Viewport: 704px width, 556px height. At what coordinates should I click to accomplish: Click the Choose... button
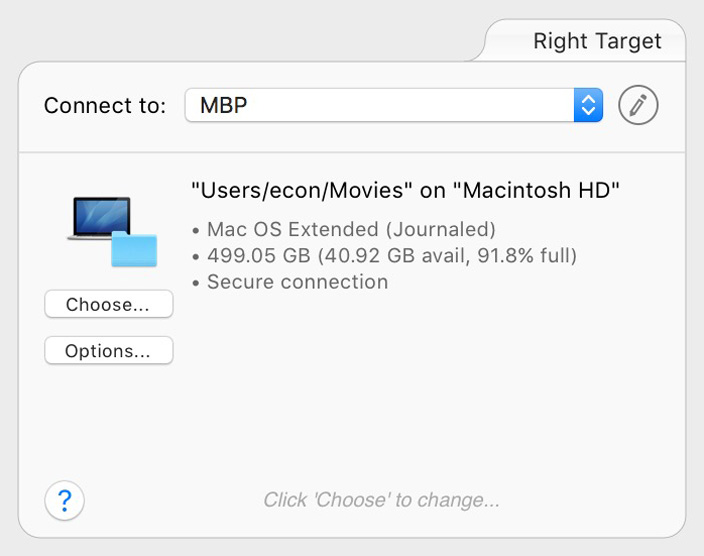109,304
